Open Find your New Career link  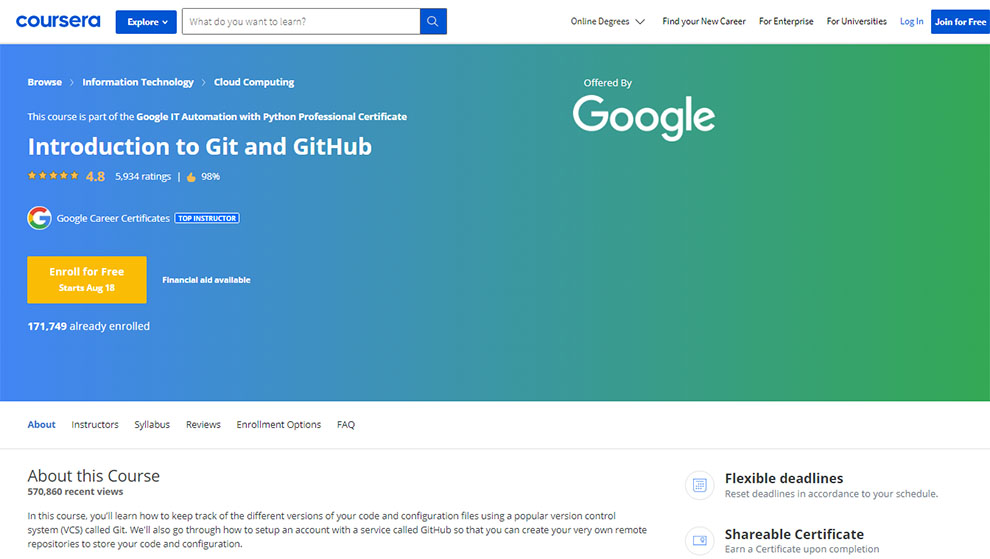point(703,21)
